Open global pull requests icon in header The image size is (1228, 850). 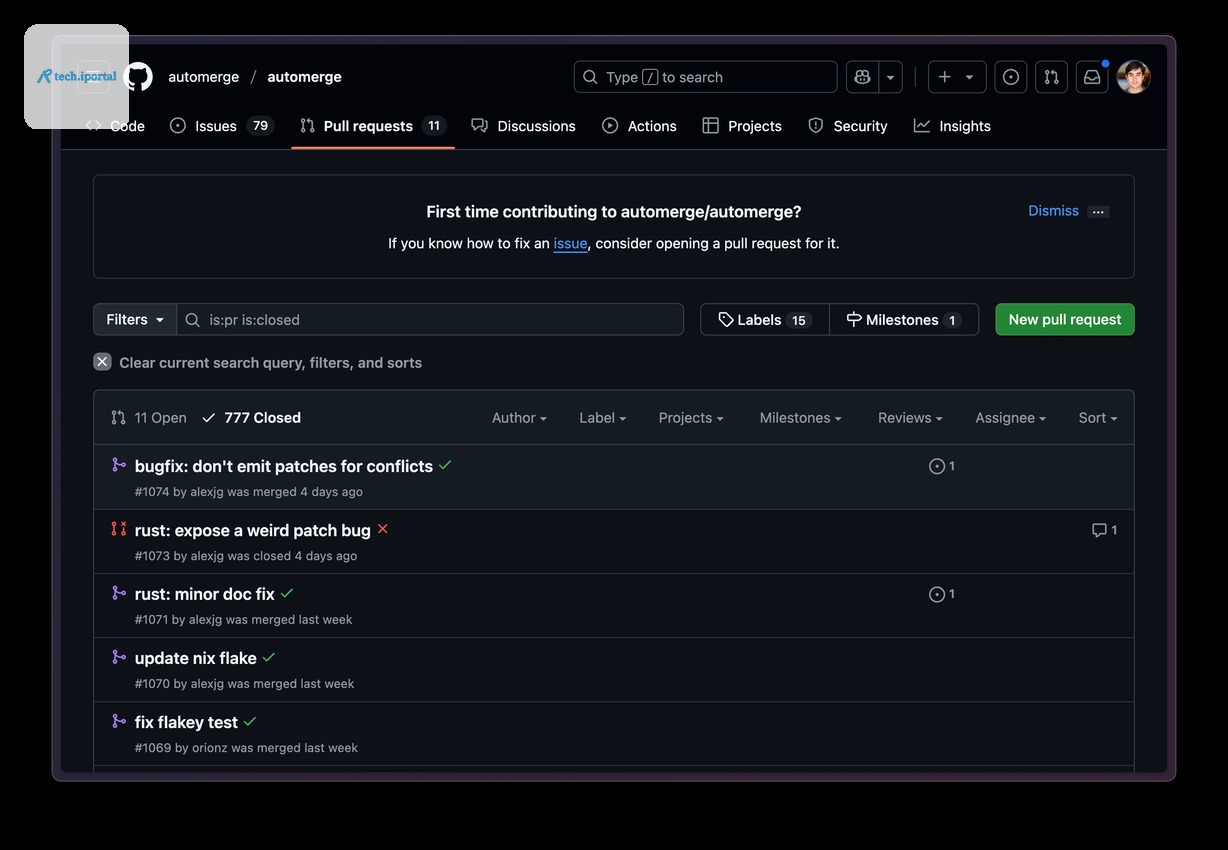[1051, 77]
